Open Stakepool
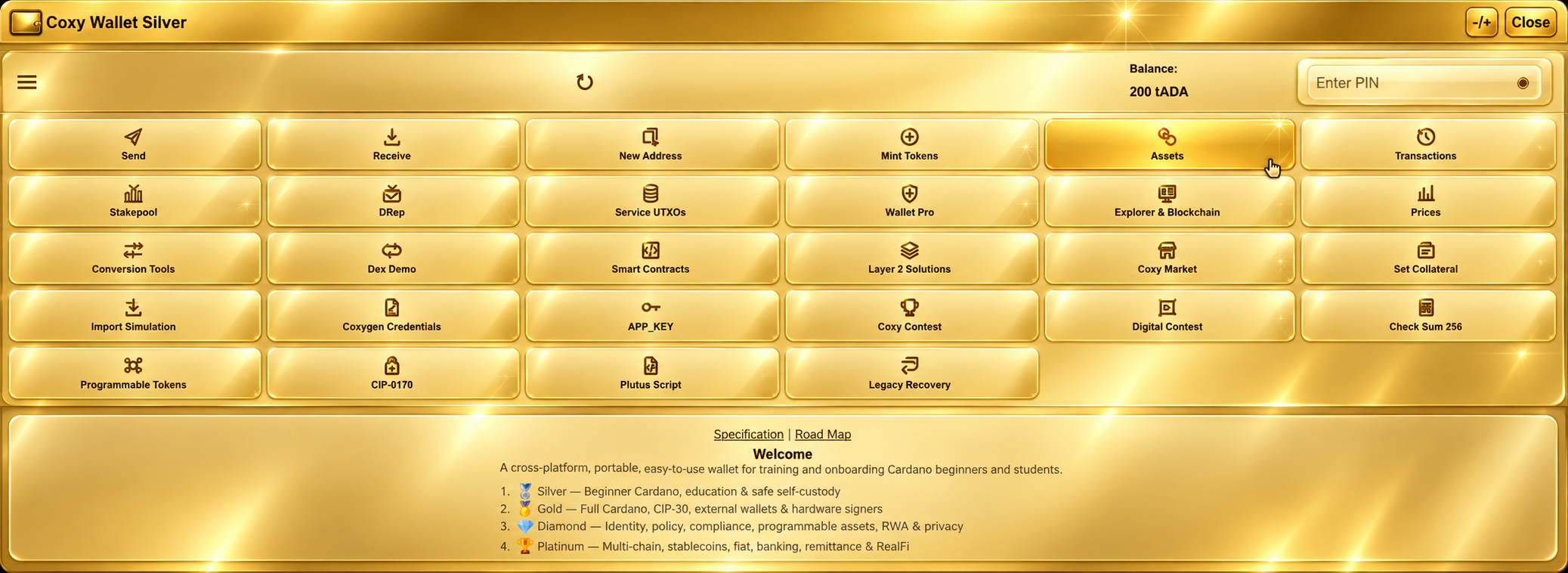Image resolution: width=1568 pixels, height=573 pixels. [135, 201]
